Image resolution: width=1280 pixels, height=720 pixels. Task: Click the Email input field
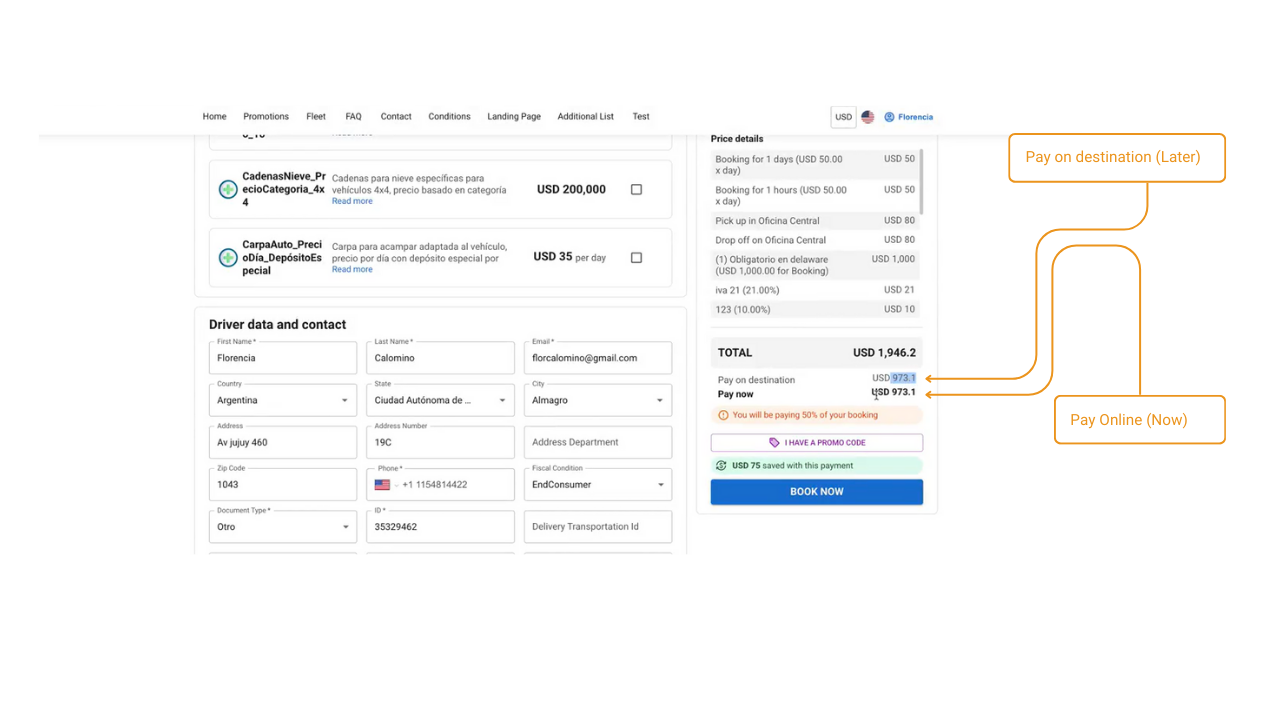pyautogui.click(x=597, y=358)
